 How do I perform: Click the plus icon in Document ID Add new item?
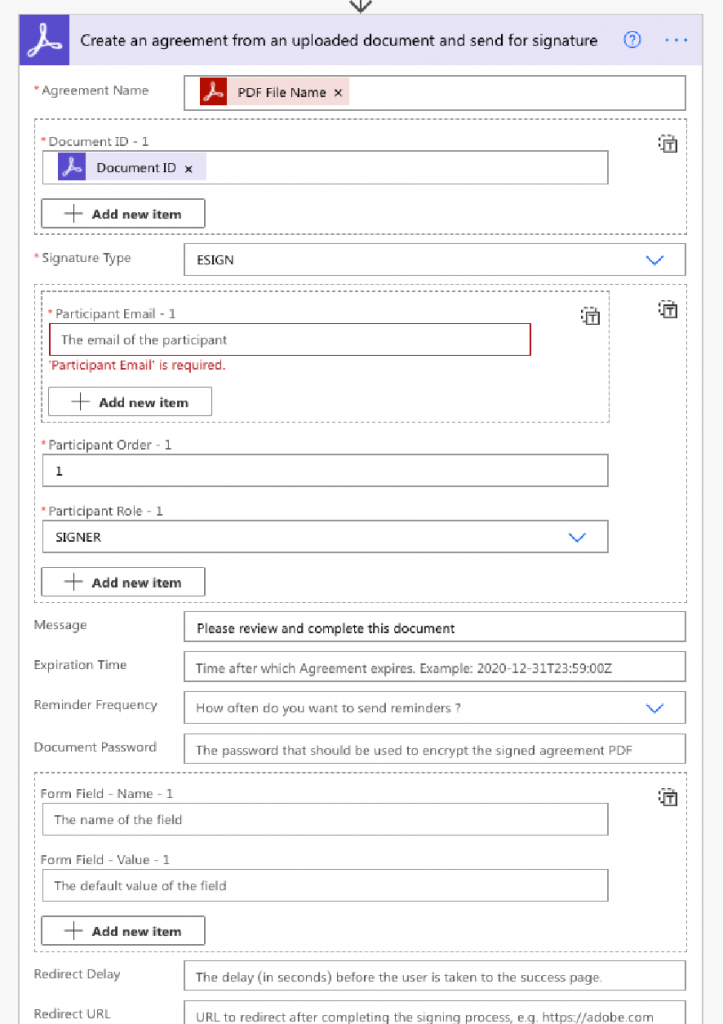click(73, 214)
